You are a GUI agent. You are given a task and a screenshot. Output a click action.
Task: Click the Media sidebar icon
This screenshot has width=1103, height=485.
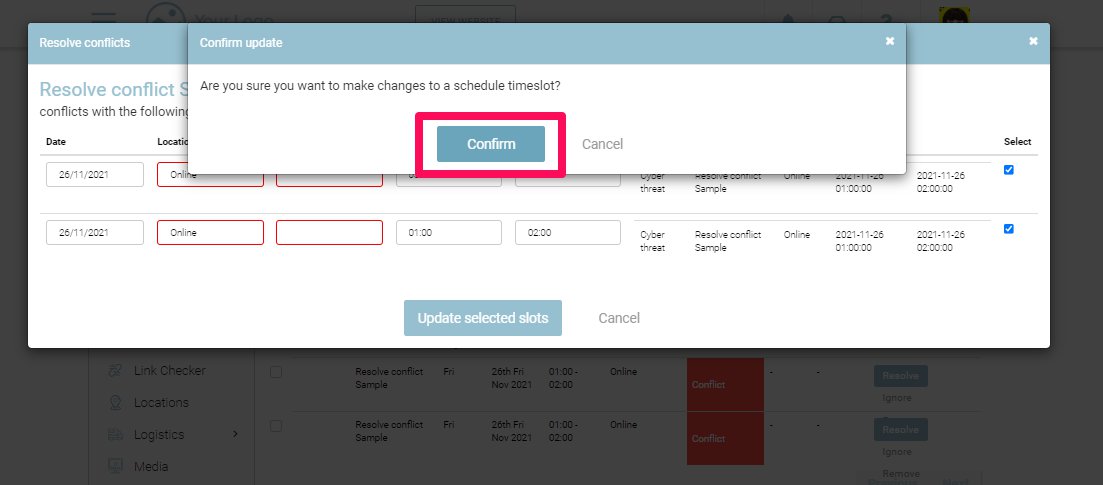[115, 466]
